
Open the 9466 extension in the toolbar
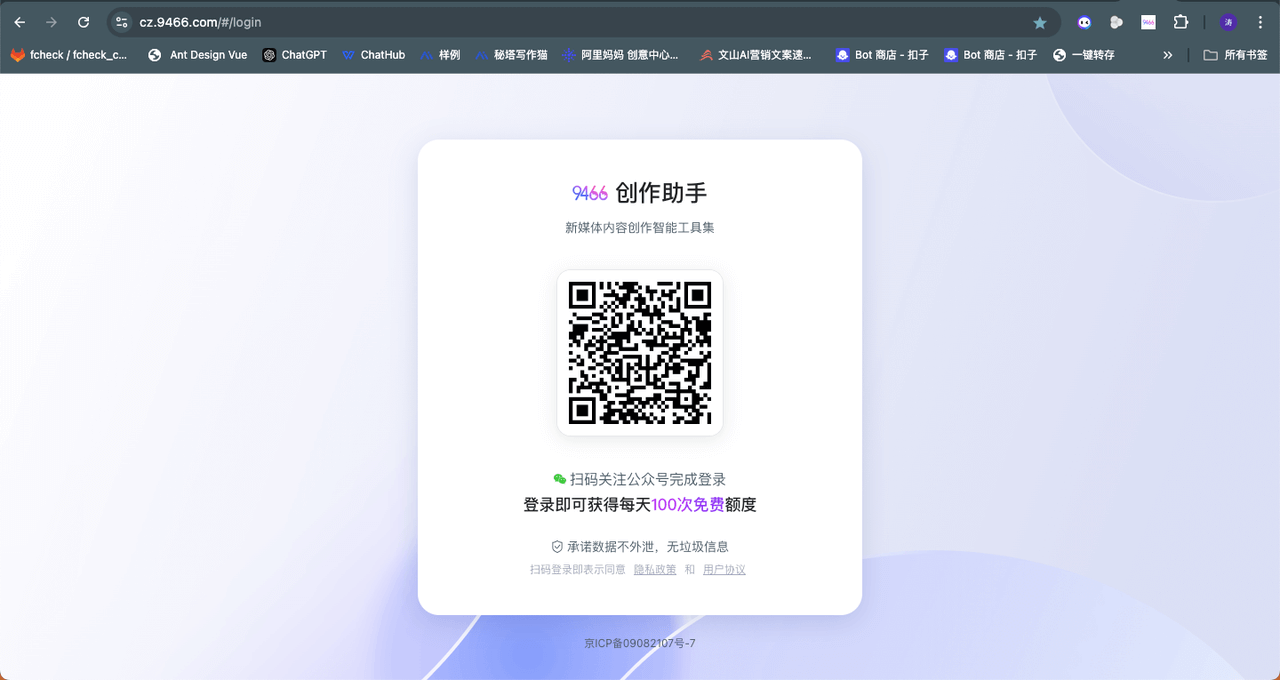[1148, 22]
